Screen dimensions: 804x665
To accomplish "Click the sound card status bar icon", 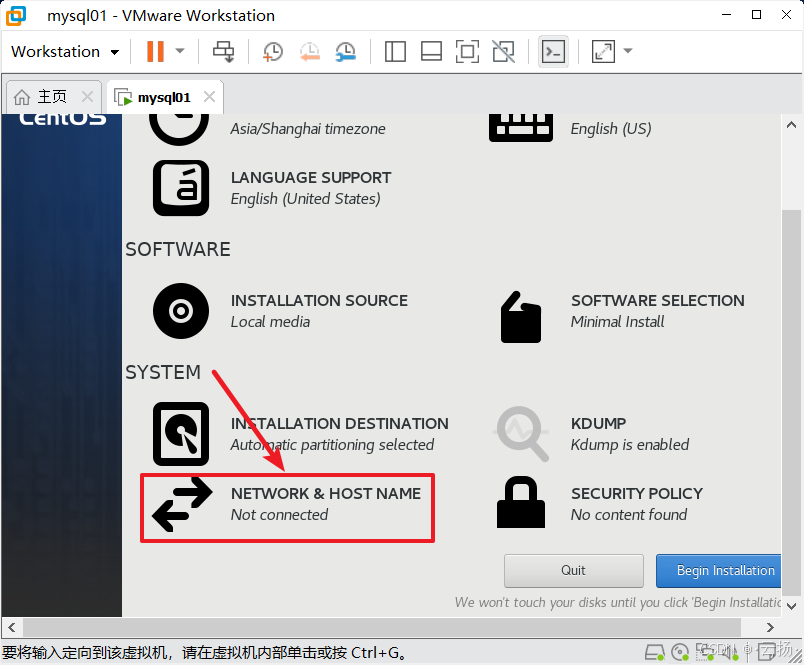I will tap(730, 652).
